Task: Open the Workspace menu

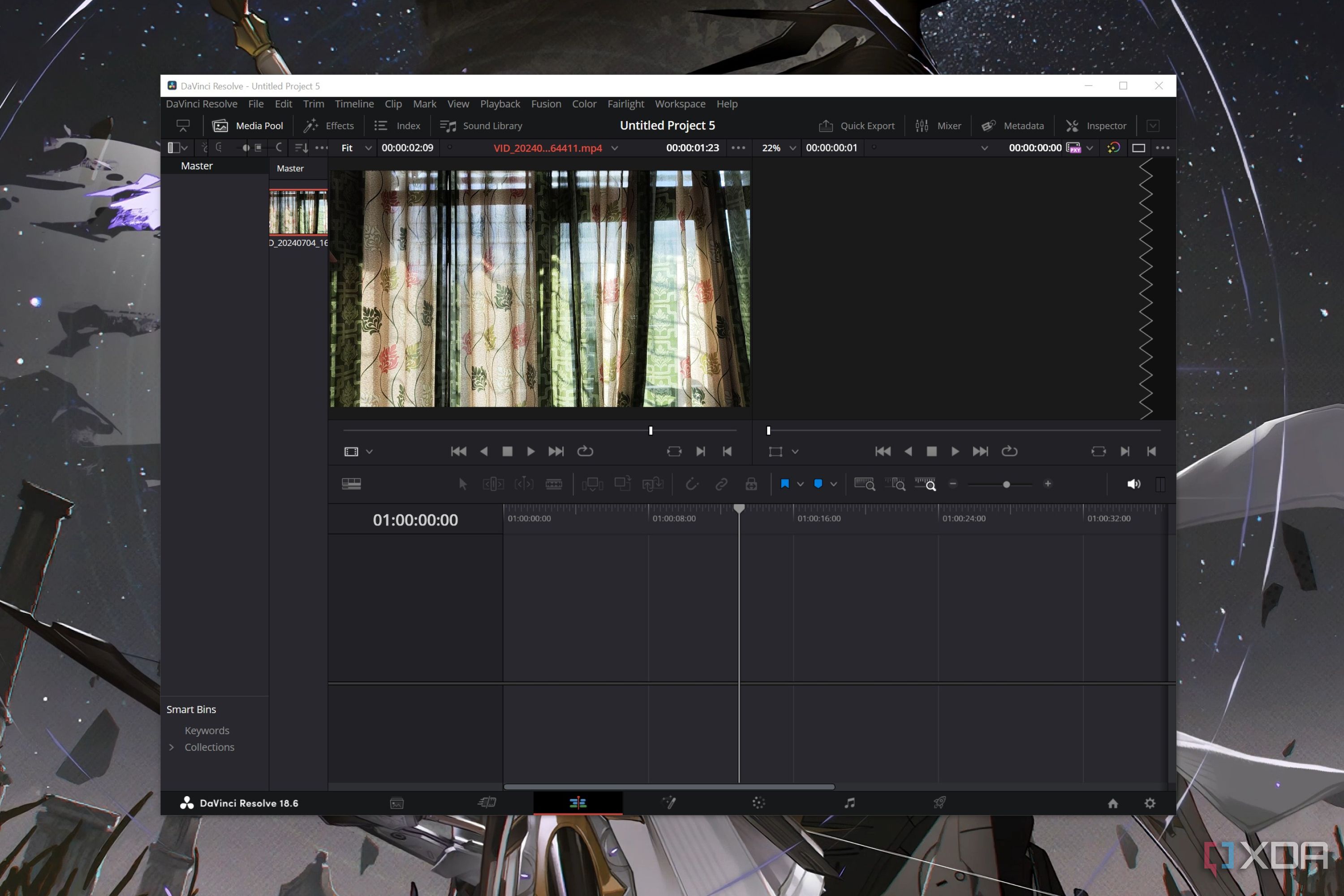Action: click(x=680, y=104)
